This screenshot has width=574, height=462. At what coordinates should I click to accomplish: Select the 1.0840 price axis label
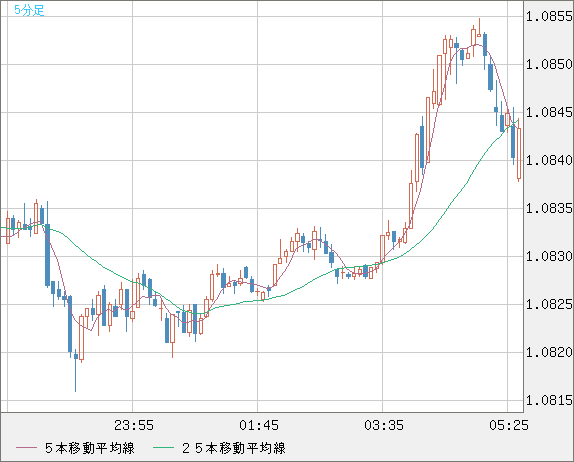[x=549, y=160]
